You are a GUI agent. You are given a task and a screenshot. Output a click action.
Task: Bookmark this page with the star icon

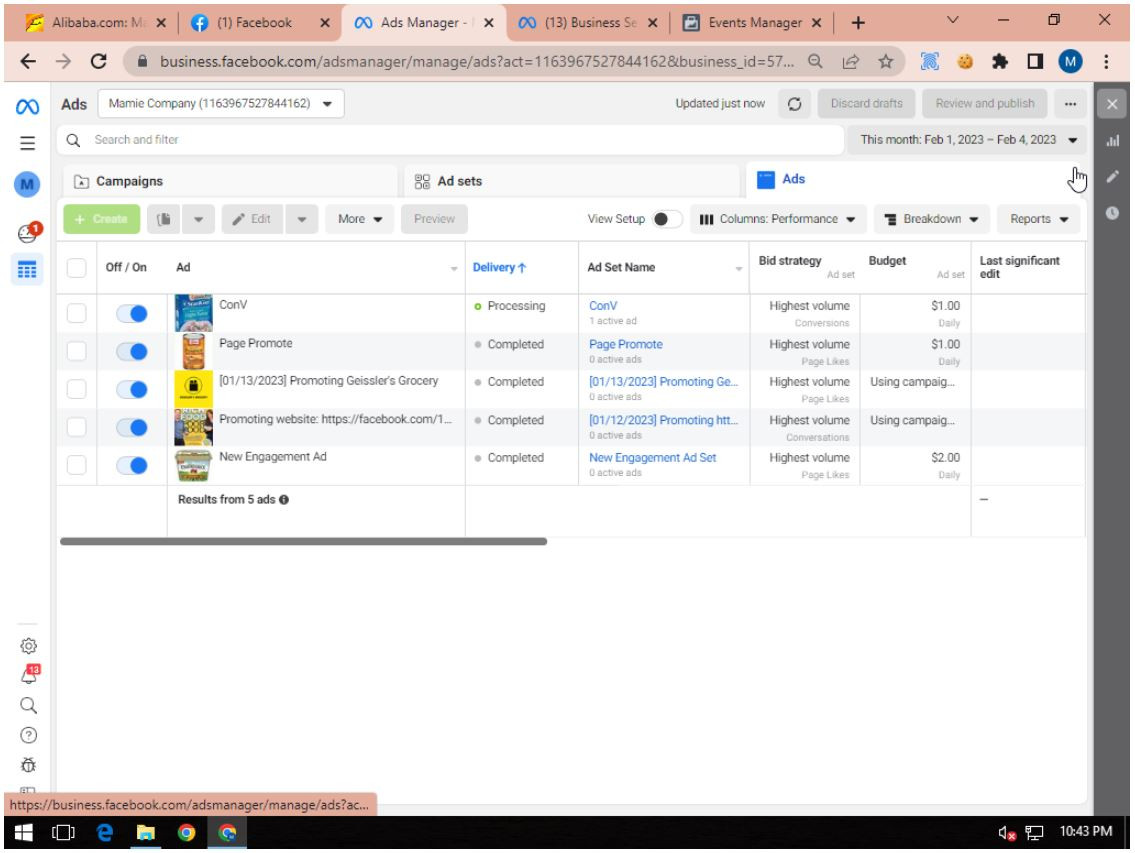885,62
